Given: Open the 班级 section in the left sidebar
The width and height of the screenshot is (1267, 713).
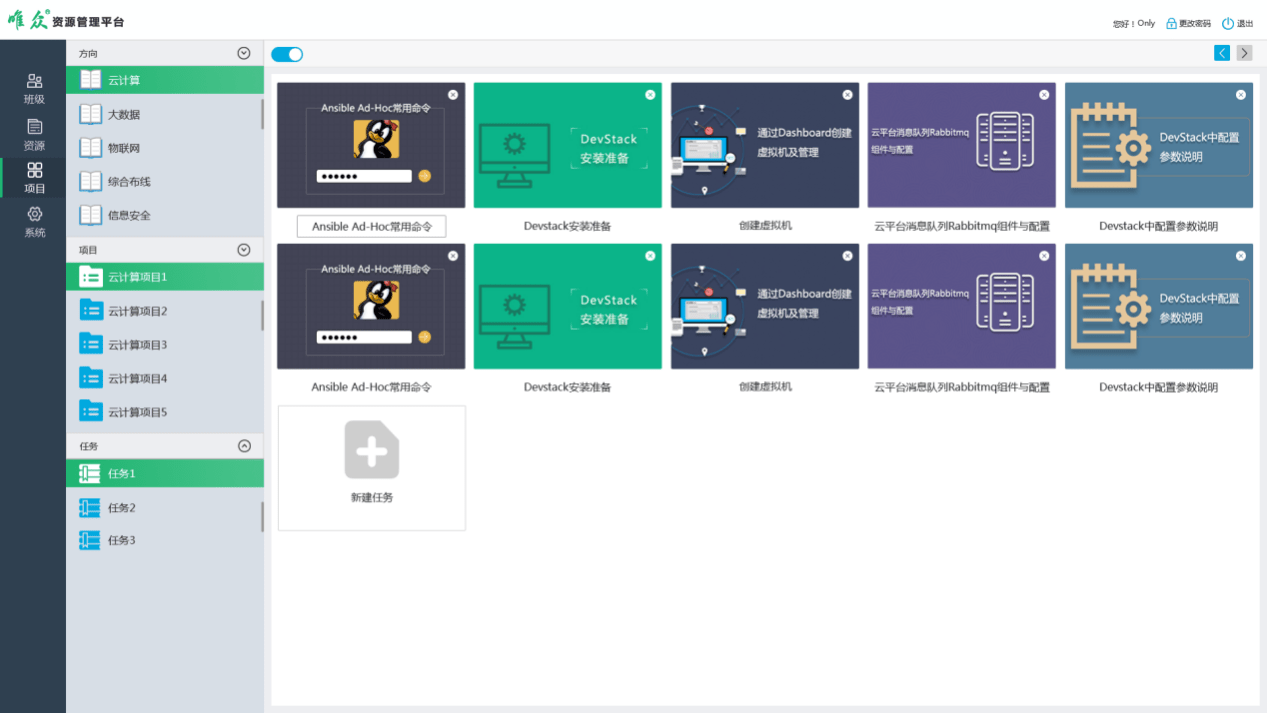Looking at the screenshot, I should tap(34, 89).
